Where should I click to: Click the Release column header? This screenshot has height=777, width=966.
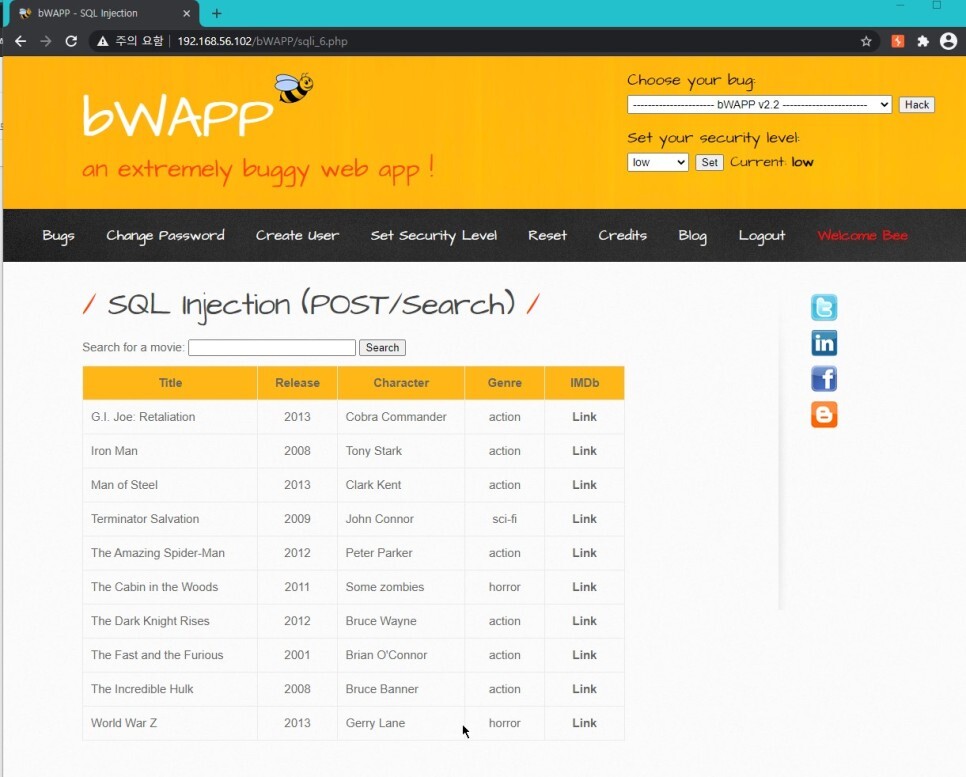tap(297, 383)
